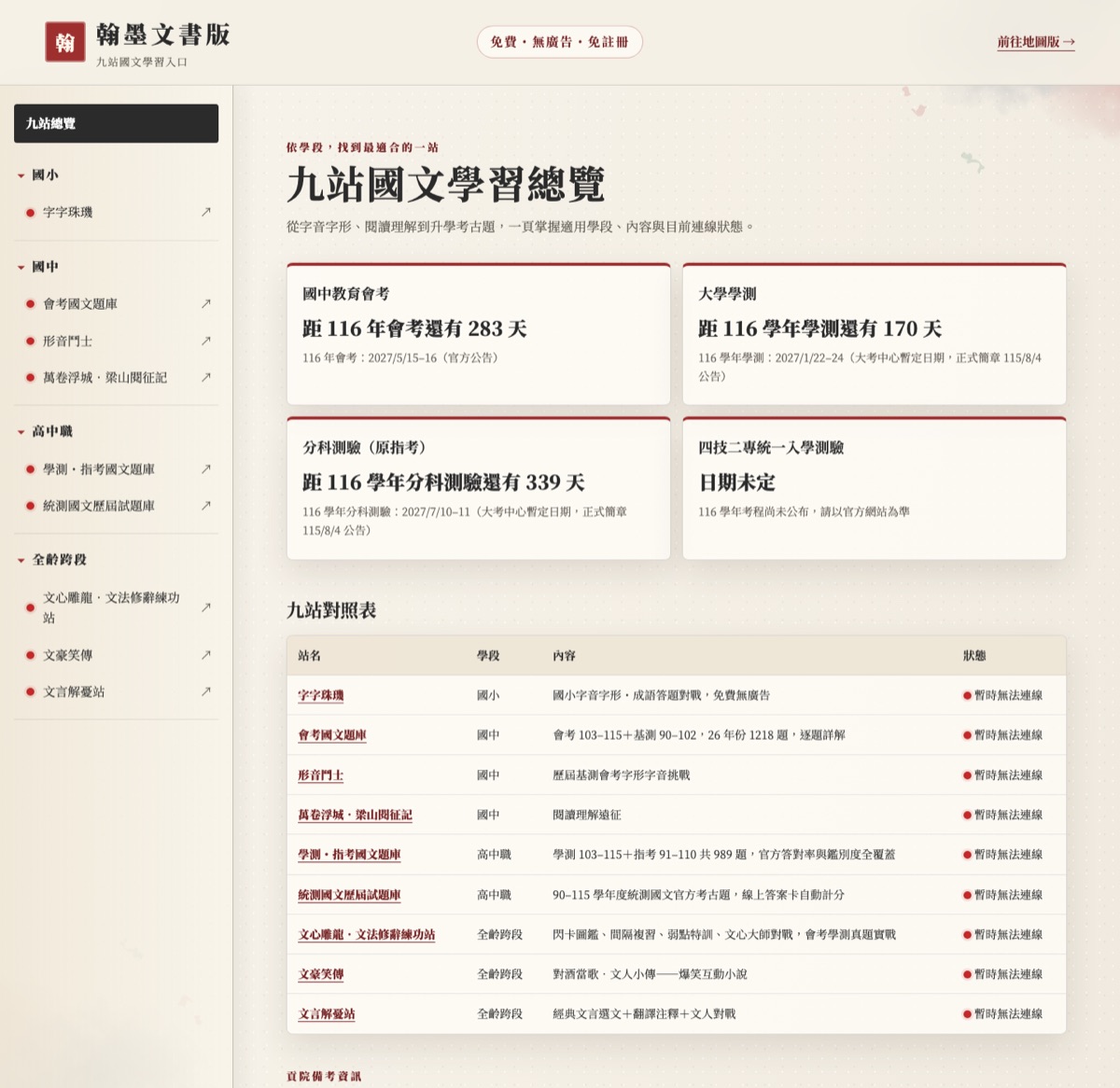Click the 四技二專統一入學測驗 card
The width and height of the screenshot is (1120, 1088).
pos(875,488)
